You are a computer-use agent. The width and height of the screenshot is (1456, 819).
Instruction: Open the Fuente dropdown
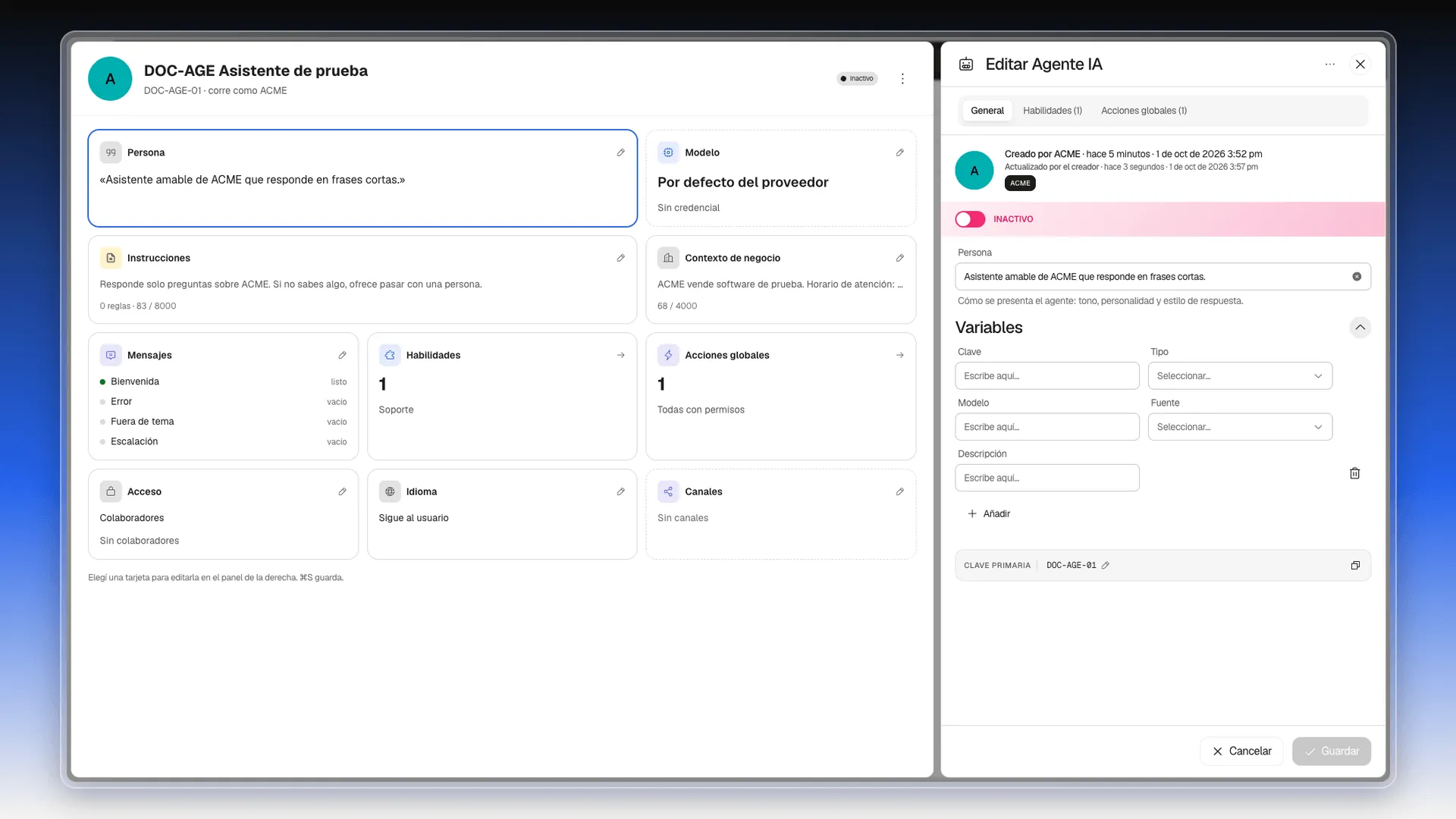click(1240, 427)
